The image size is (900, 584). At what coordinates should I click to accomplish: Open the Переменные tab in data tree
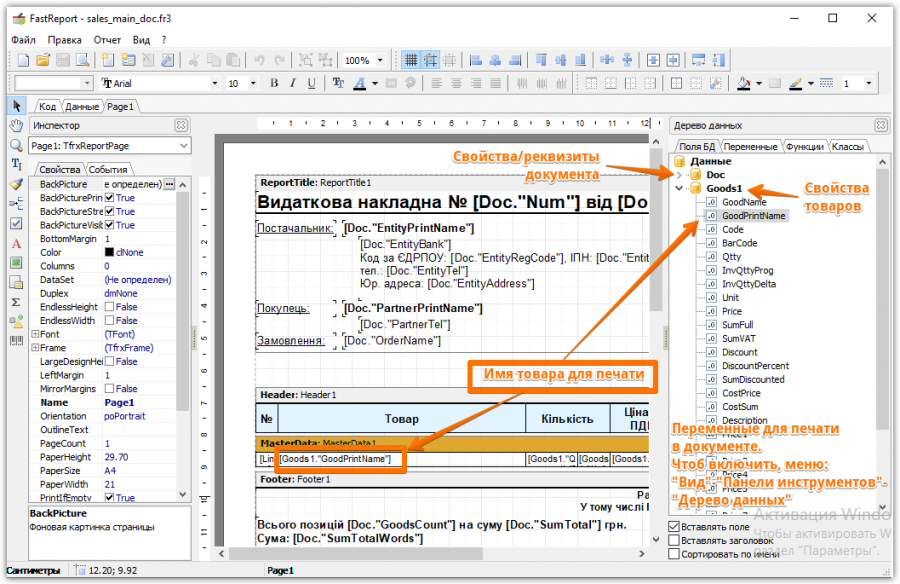[751, 146]
